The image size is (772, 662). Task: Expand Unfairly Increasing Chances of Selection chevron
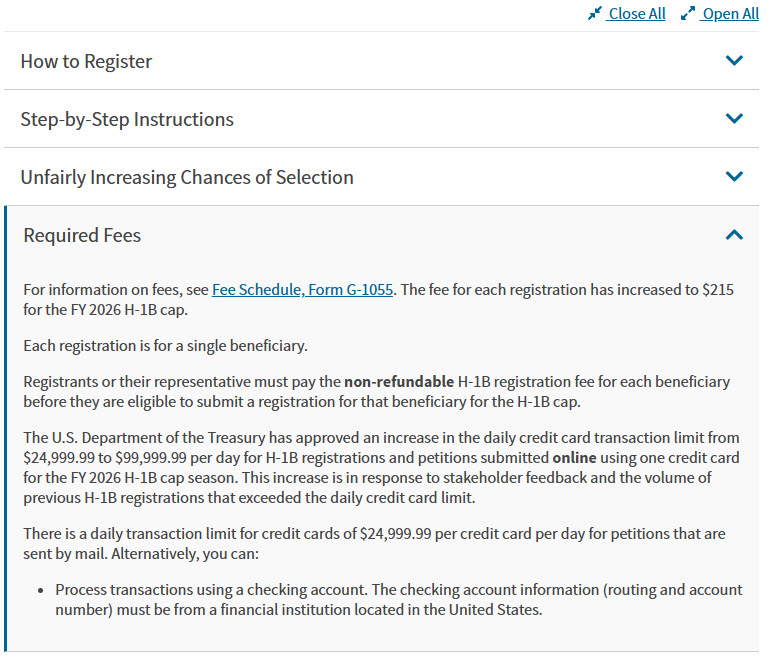(x=734, y=176)
